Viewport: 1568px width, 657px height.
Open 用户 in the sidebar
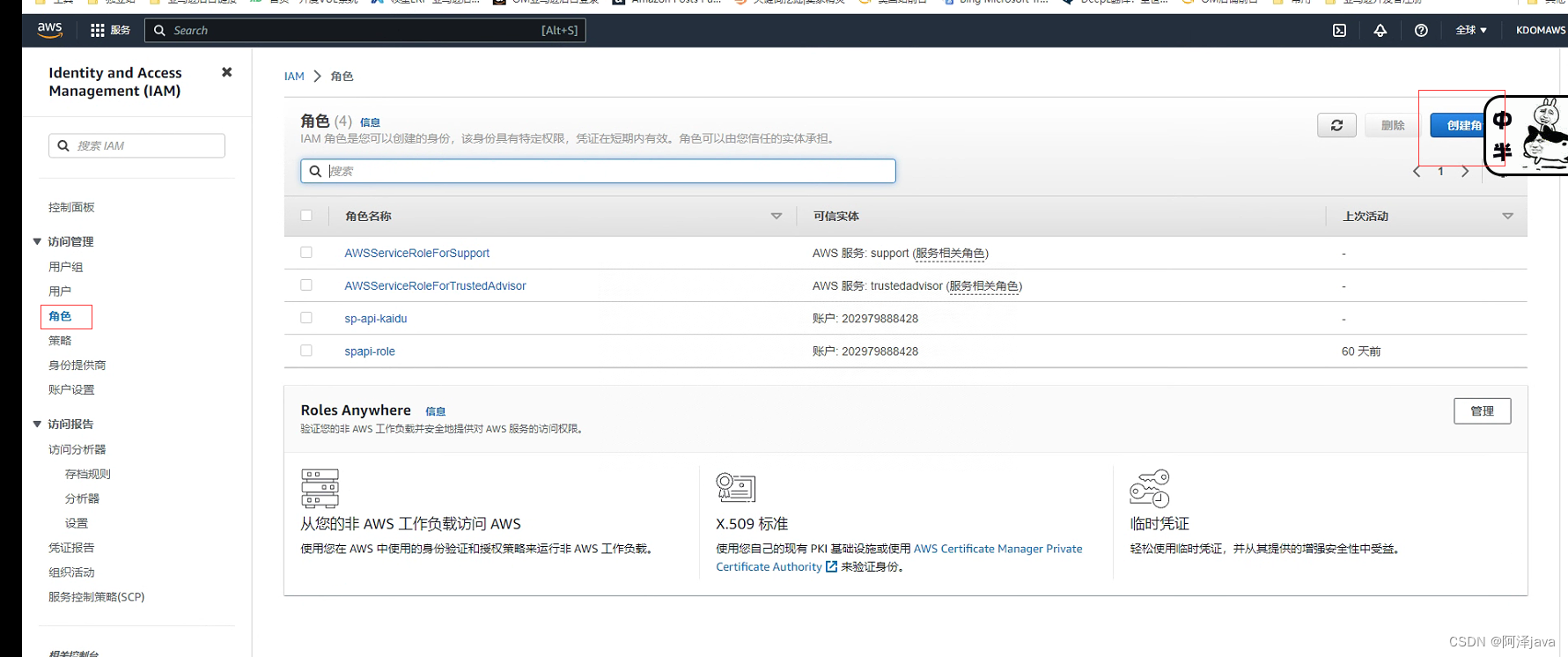[60, 291]
